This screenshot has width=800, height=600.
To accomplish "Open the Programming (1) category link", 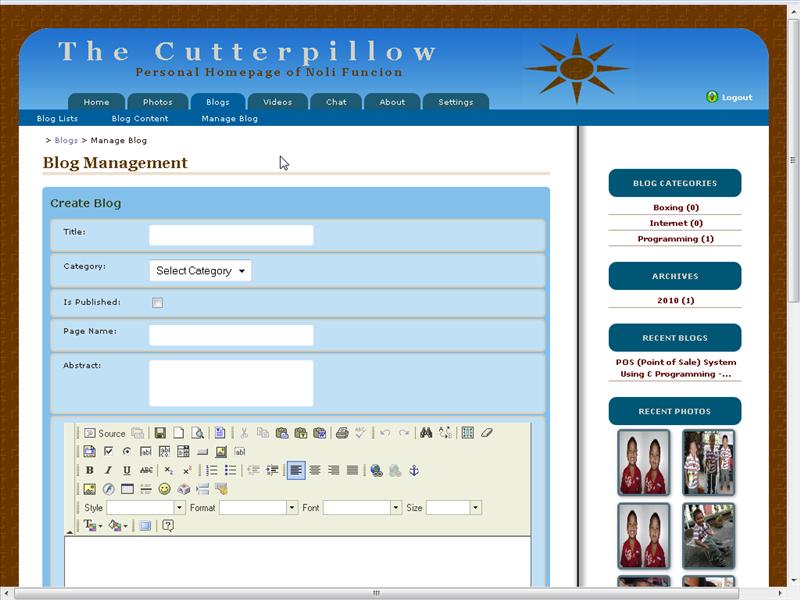I will click(x=675, y=239).
